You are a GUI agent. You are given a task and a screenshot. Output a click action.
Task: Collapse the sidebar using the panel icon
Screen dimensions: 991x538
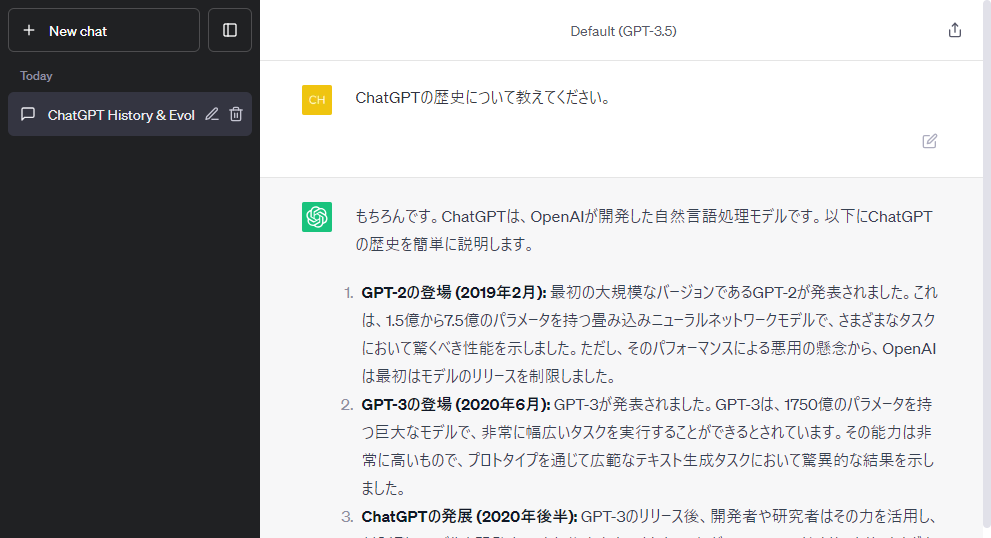(x=230, y=31)
